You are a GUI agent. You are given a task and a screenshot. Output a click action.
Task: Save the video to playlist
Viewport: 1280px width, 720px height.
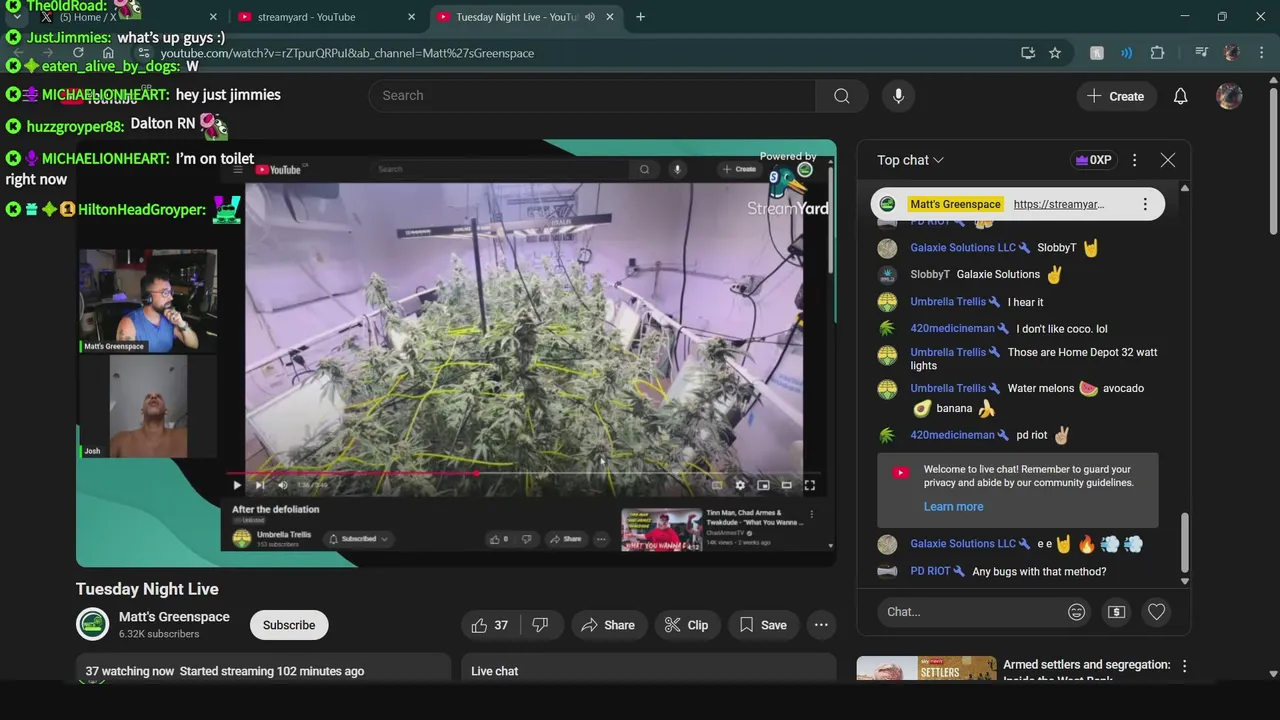763,625
